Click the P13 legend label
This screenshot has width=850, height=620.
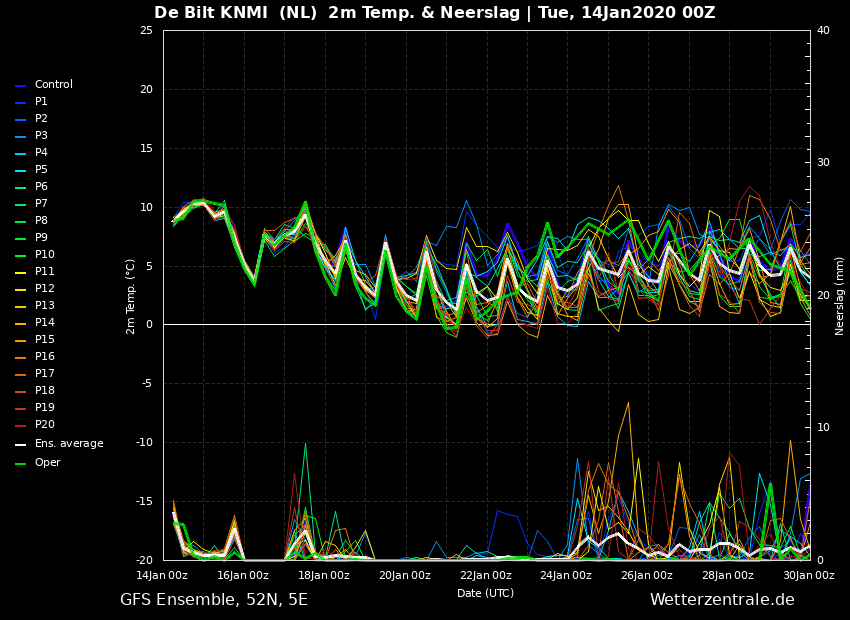(x=44, y=306)
